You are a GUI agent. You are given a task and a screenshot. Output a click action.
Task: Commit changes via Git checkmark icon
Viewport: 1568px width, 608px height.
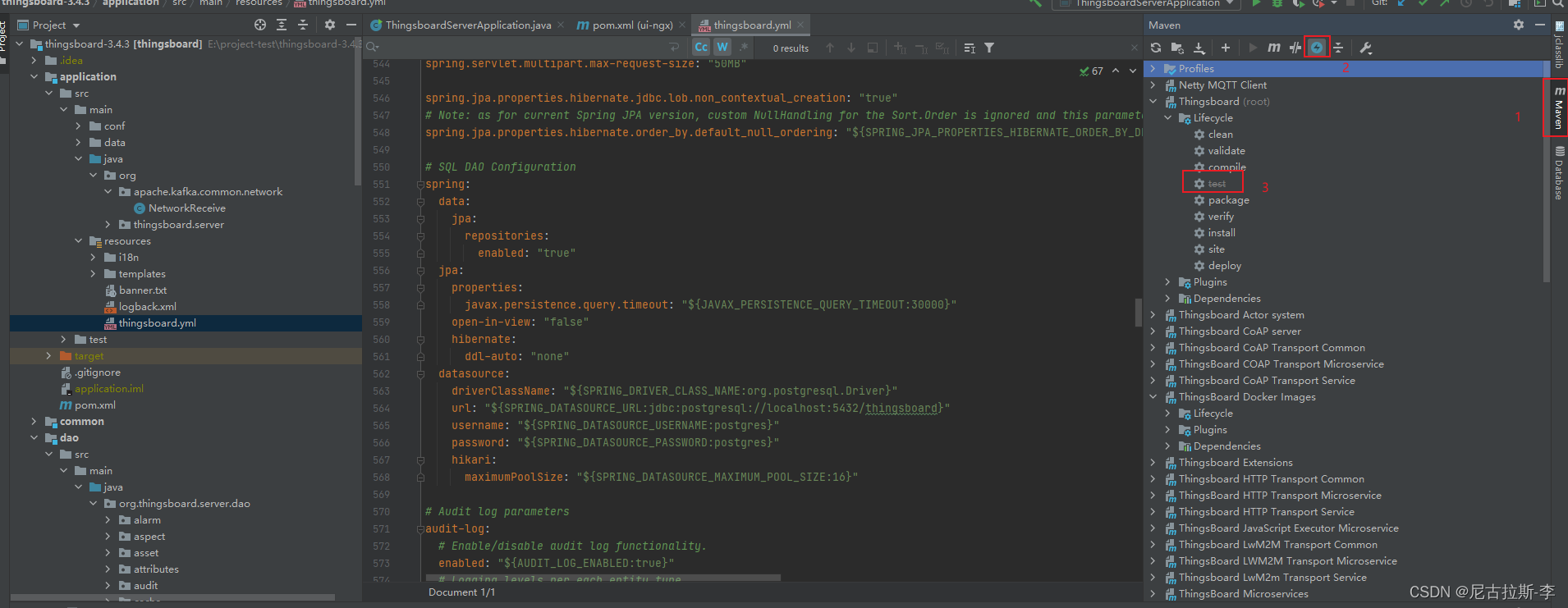click(x=1424, y=3)
